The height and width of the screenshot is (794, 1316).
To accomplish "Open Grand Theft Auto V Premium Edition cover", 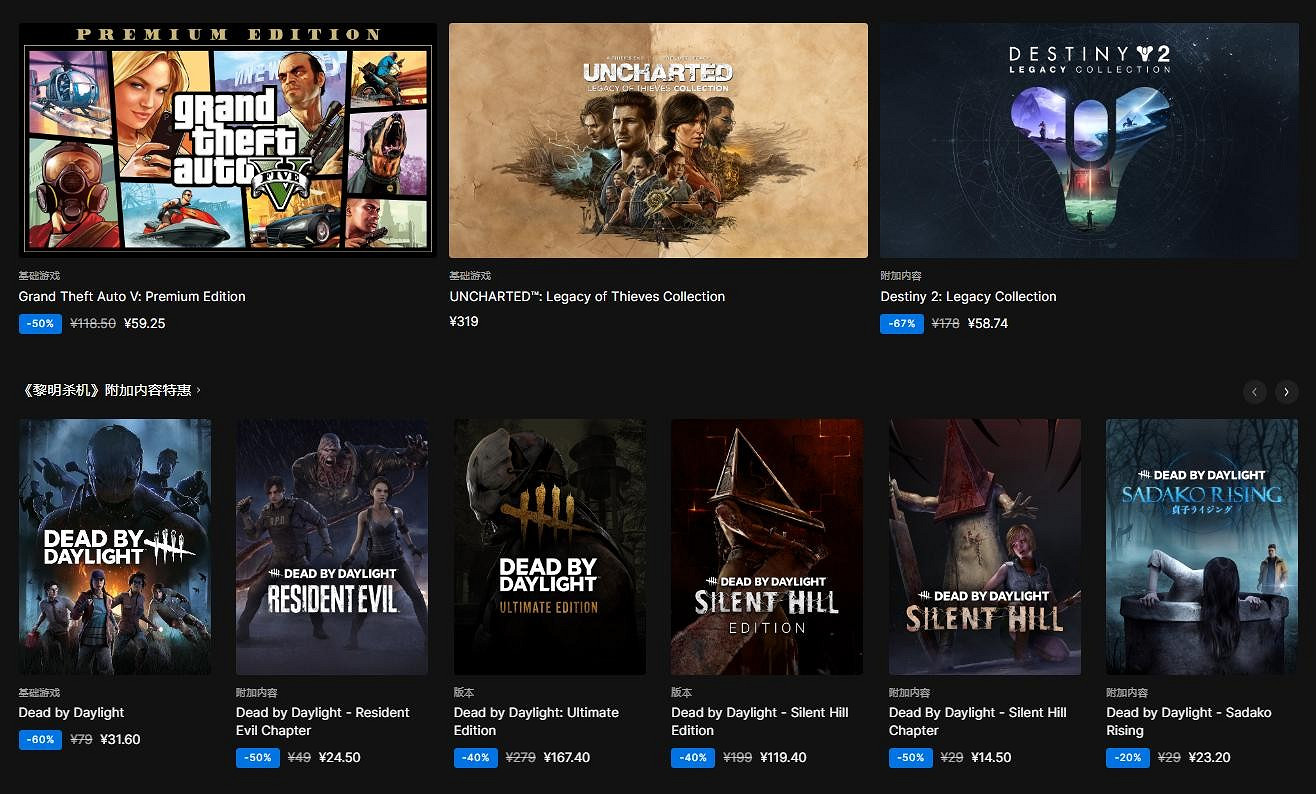I will click(x=228, y=140).
